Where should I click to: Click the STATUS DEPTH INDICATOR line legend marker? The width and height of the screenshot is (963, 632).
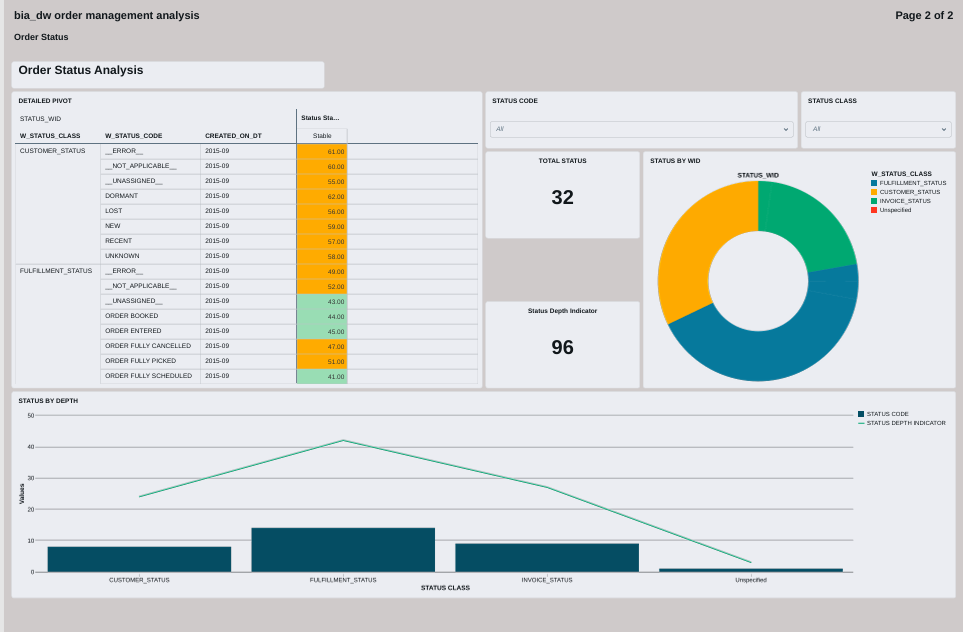861,423
